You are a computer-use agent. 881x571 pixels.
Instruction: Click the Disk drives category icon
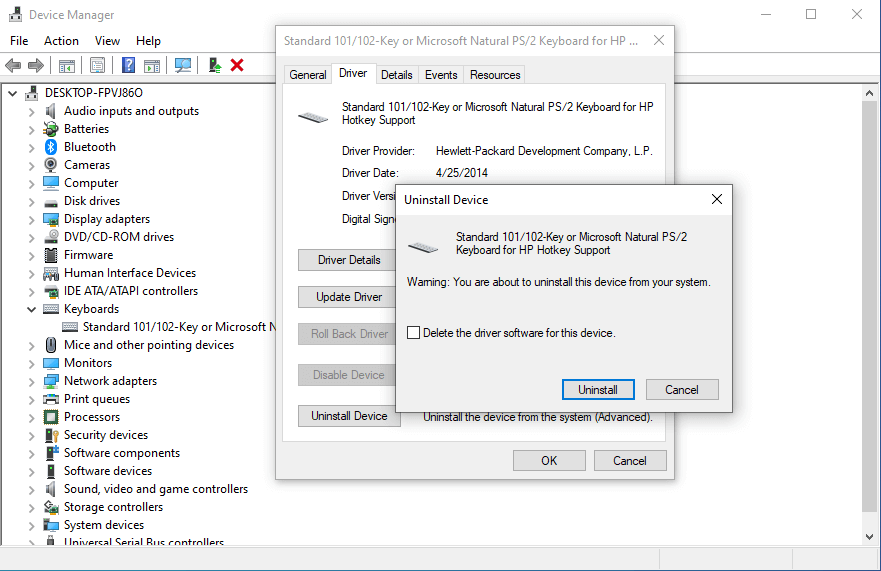[x=51, y=202]
